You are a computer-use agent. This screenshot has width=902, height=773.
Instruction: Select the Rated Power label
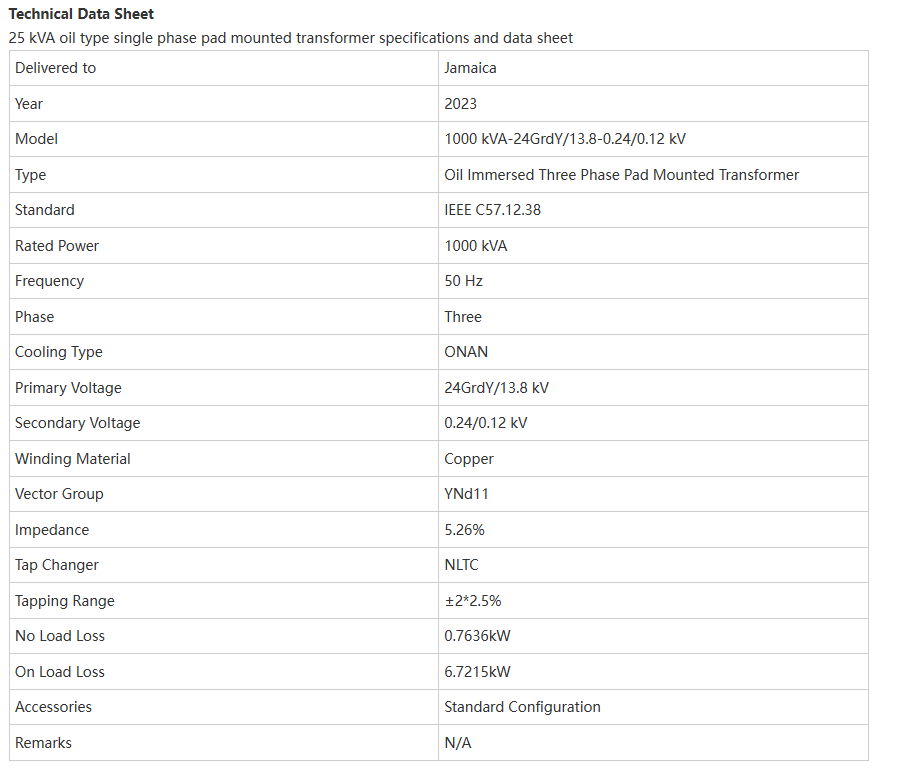tap(57, 246)
